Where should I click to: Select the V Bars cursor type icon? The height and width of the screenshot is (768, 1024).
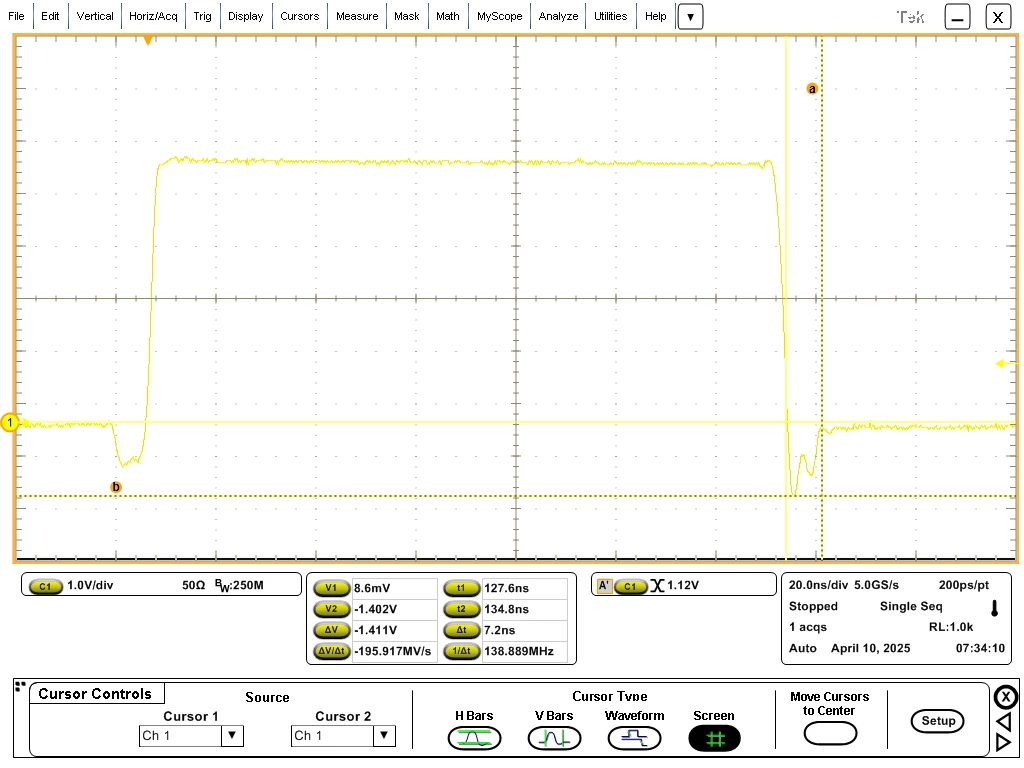554,739
